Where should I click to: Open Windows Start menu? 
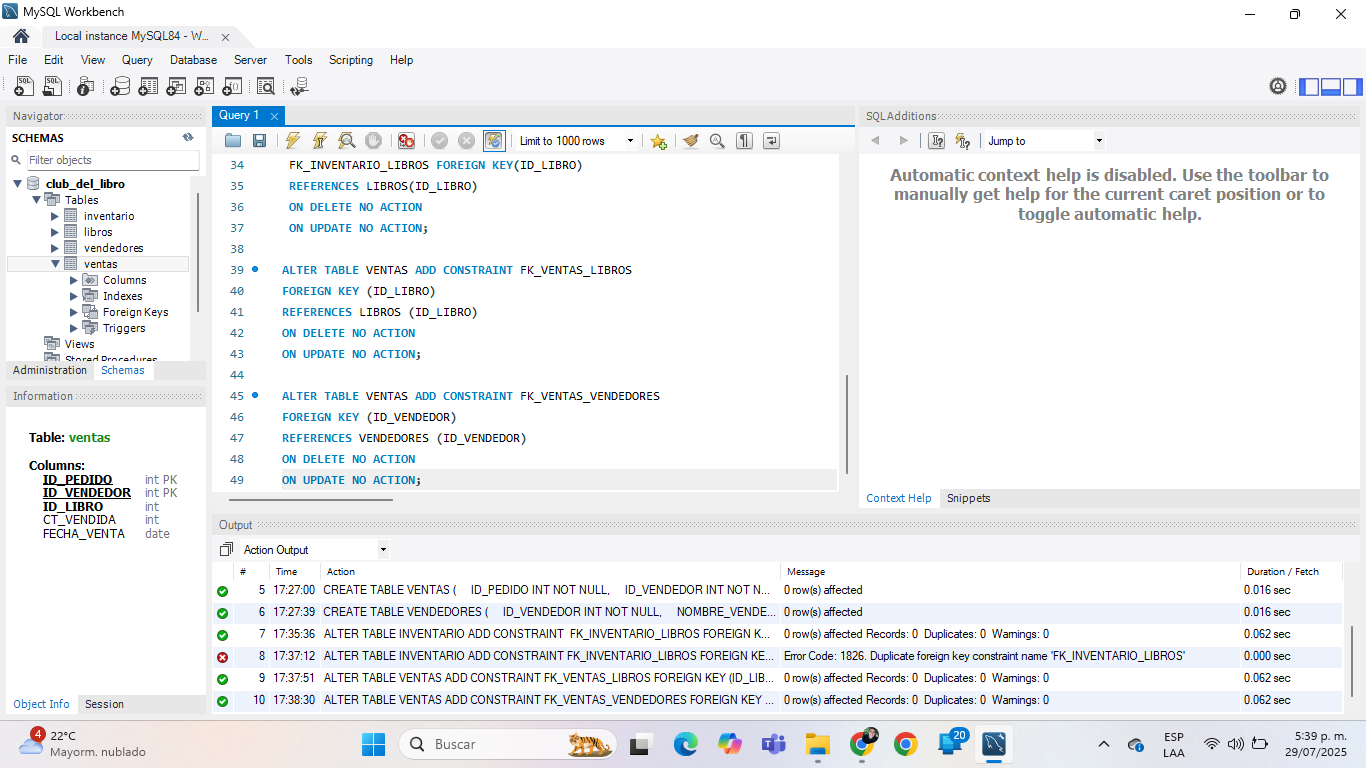[373, 744]
